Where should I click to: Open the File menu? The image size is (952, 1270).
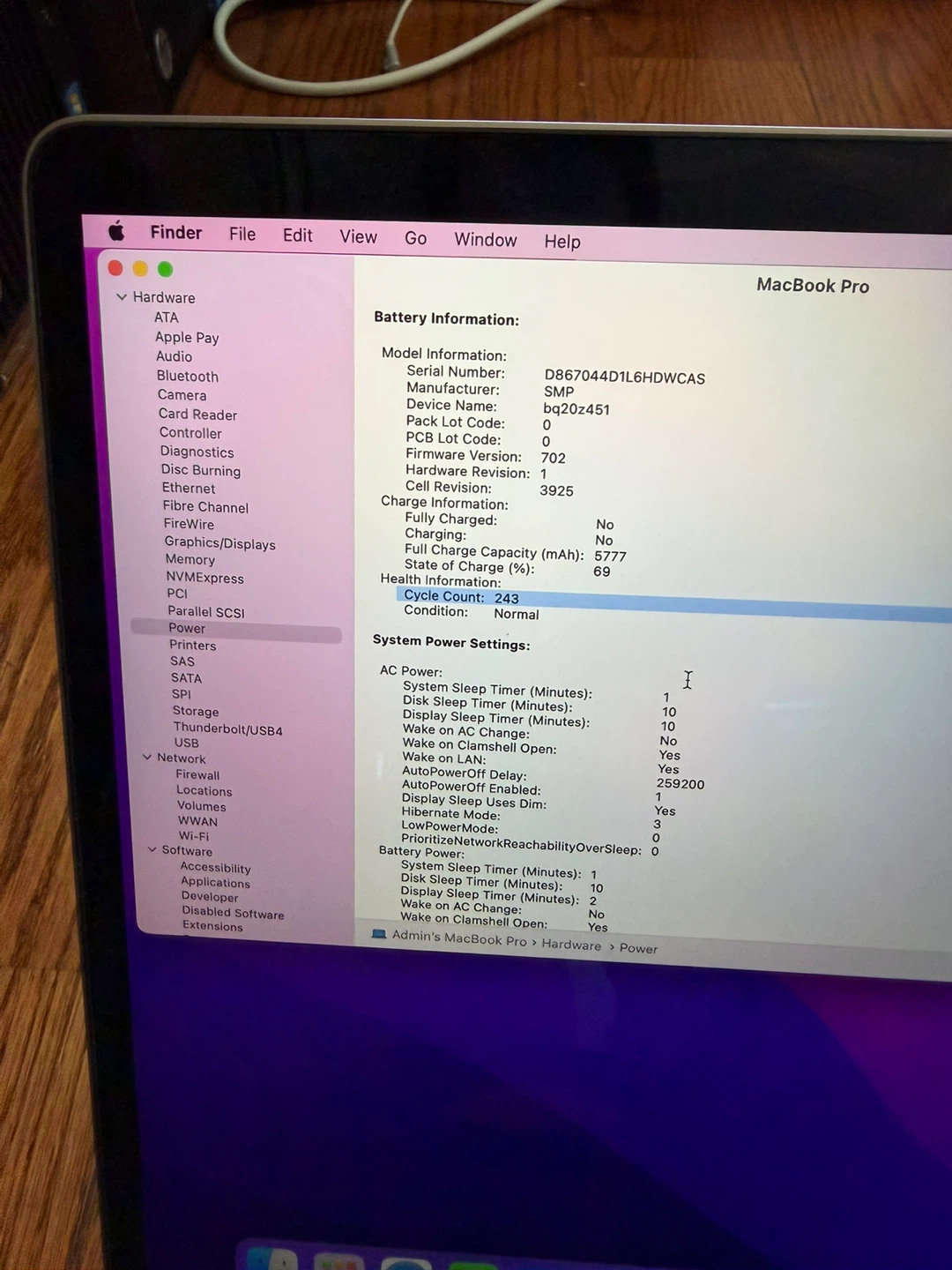(242, 235)
